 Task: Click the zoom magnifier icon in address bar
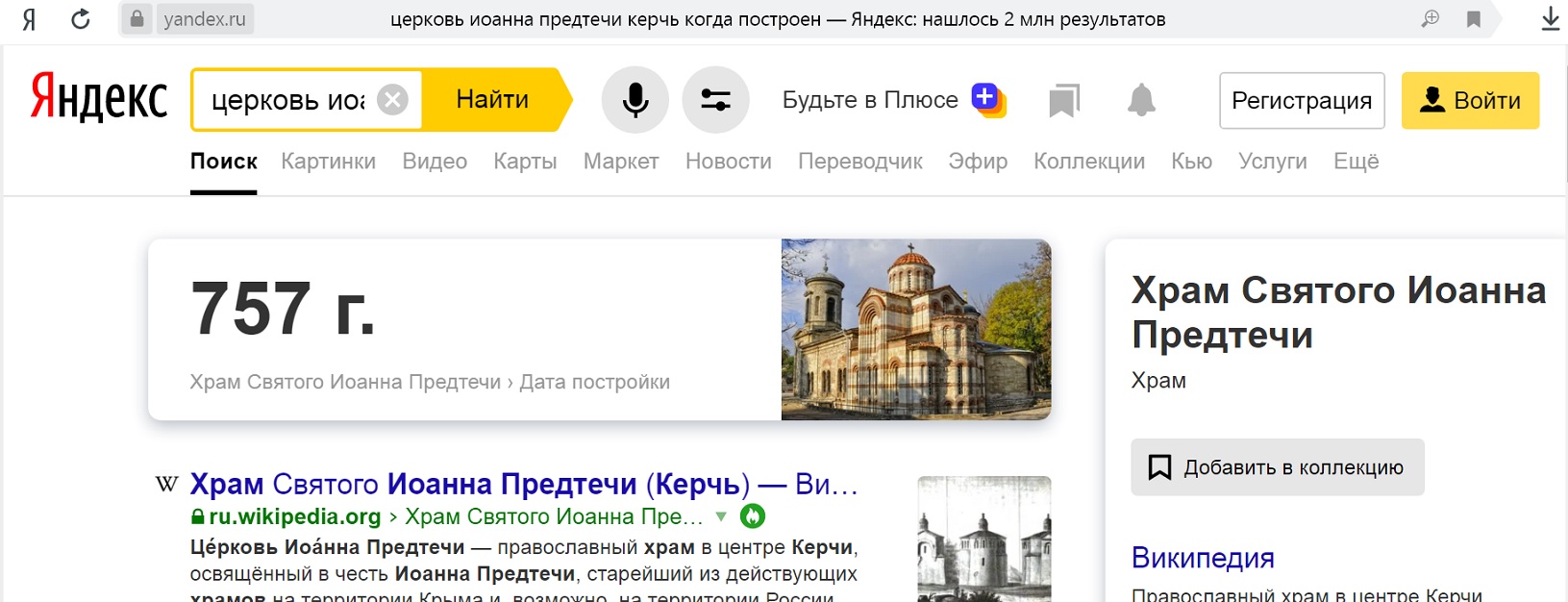[x=1431, y=19]
